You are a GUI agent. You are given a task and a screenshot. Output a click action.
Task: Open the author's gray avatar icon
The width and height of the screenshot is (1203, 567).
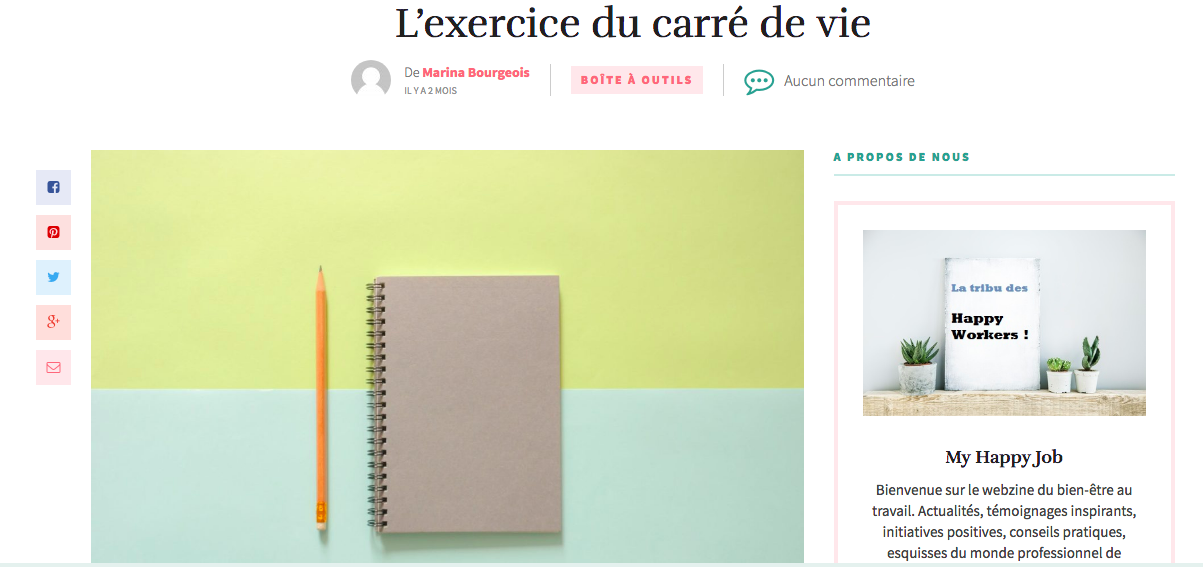click(371, 80)
